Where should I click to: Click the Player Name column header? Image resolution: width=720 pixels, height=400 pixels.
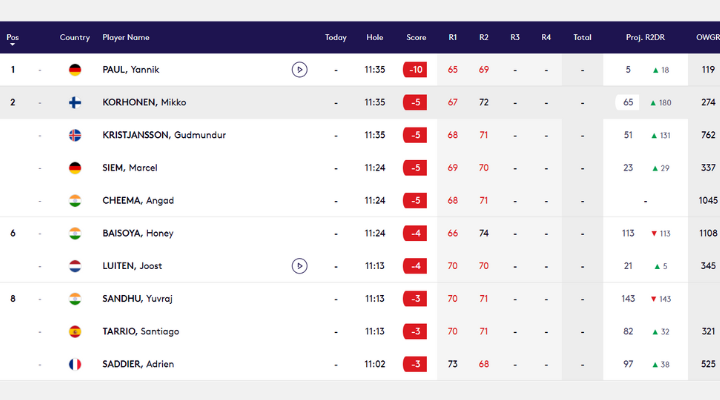point(126,38)
